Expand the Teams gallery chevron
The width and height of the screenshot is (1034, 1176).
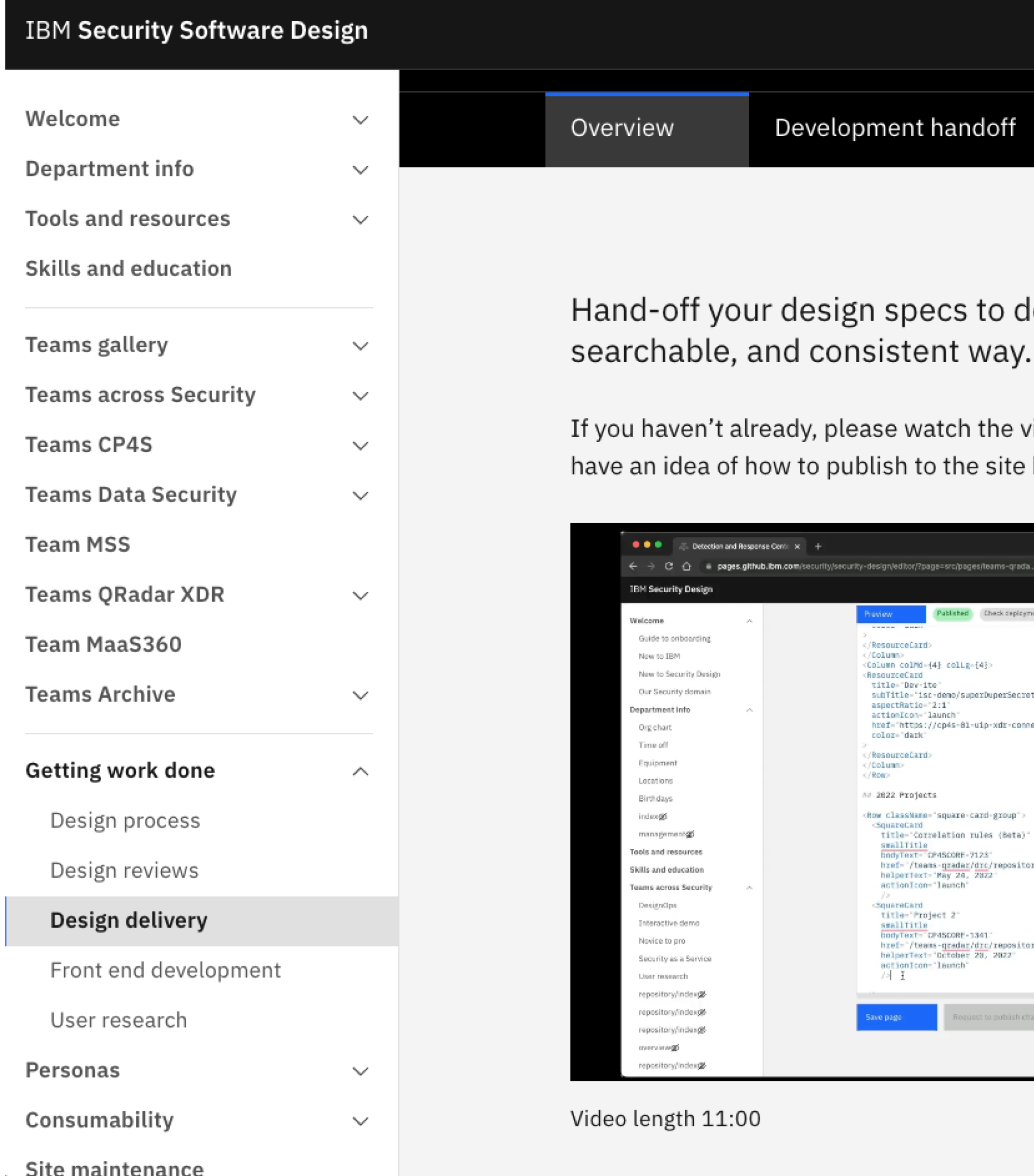click(360, 346)
